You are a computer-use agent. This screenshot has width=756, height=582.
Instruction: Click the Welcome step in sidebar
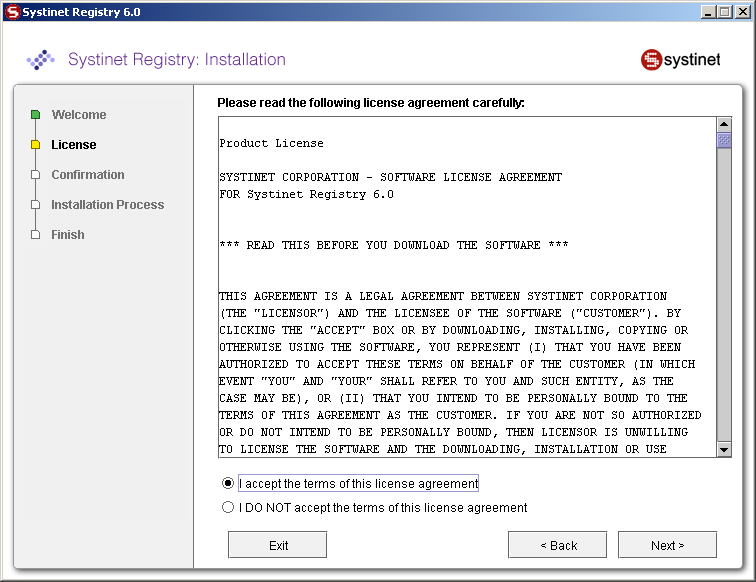tap(79, 115)
